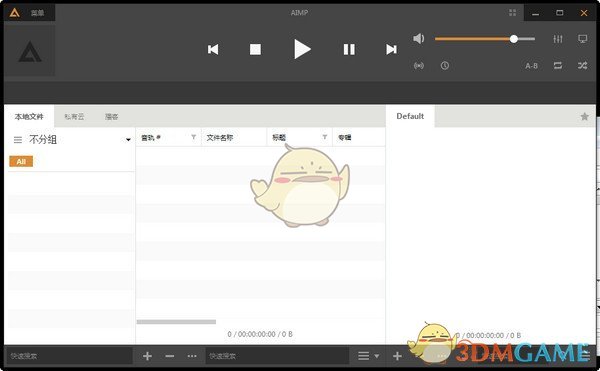Select the orange All filter button

click(21, 161)
